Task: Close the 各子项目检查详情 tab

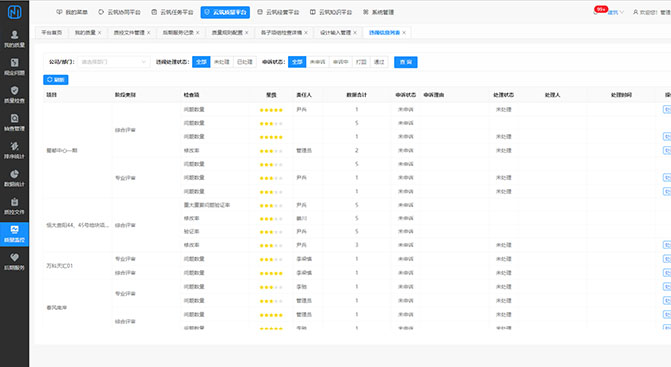Action: [306, 33]
